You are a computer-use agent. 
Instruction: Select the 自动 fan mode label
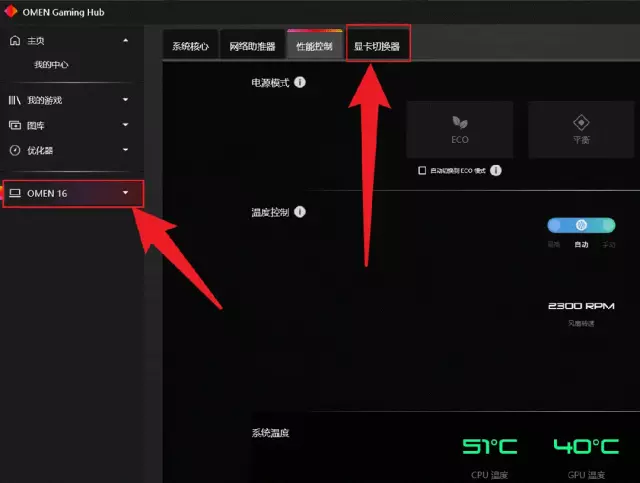point(581,245)
